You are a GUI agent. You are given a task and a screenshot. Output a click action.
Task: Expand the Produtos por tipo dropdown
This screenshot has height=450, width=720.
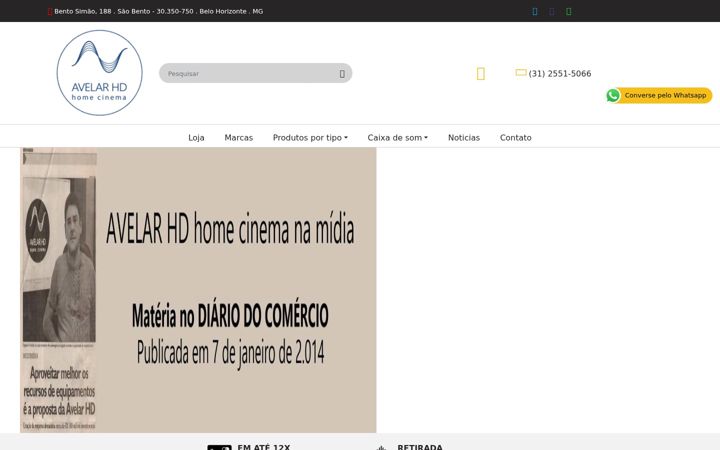(x=310, y=138)
